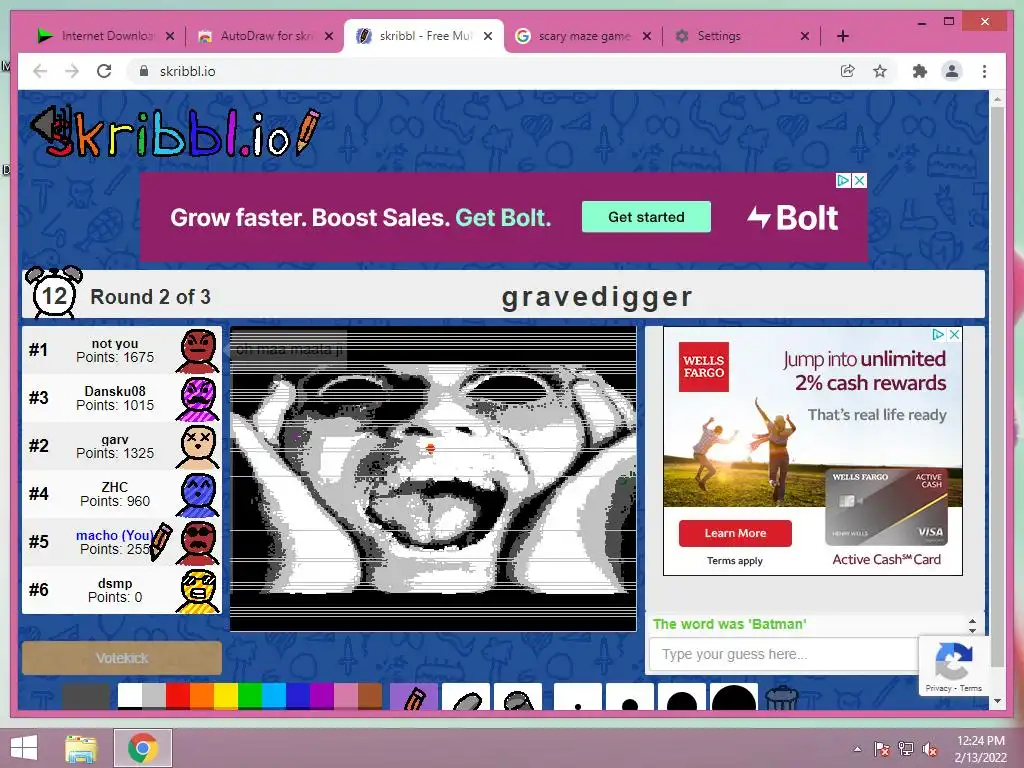Click garv's avatar
Screen dimensions: 1024x768
[x=198, y=447]
